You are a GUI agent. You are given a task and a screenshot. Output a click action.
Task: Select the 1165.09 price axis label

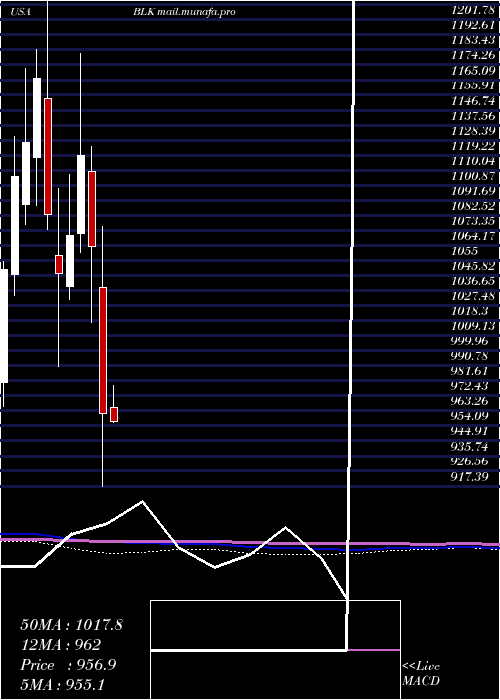[x=474, y=71]
